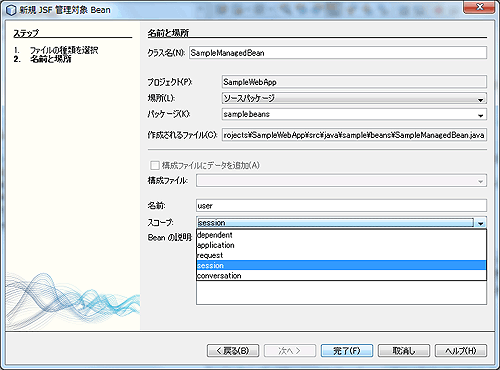This screenshot has height=370, width=500.
Task: Click the 取消し cancel button
Action: point(404,351)
